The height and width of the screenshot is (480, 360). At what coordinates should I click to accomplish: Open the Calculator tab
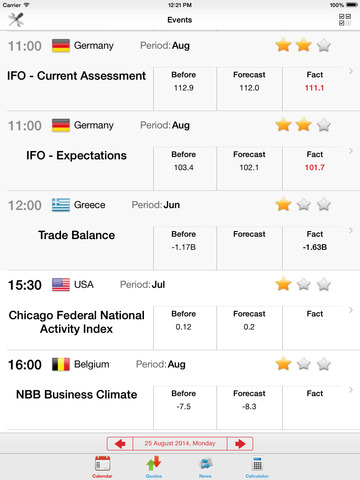pyautogui.click(x=257, y=467)
